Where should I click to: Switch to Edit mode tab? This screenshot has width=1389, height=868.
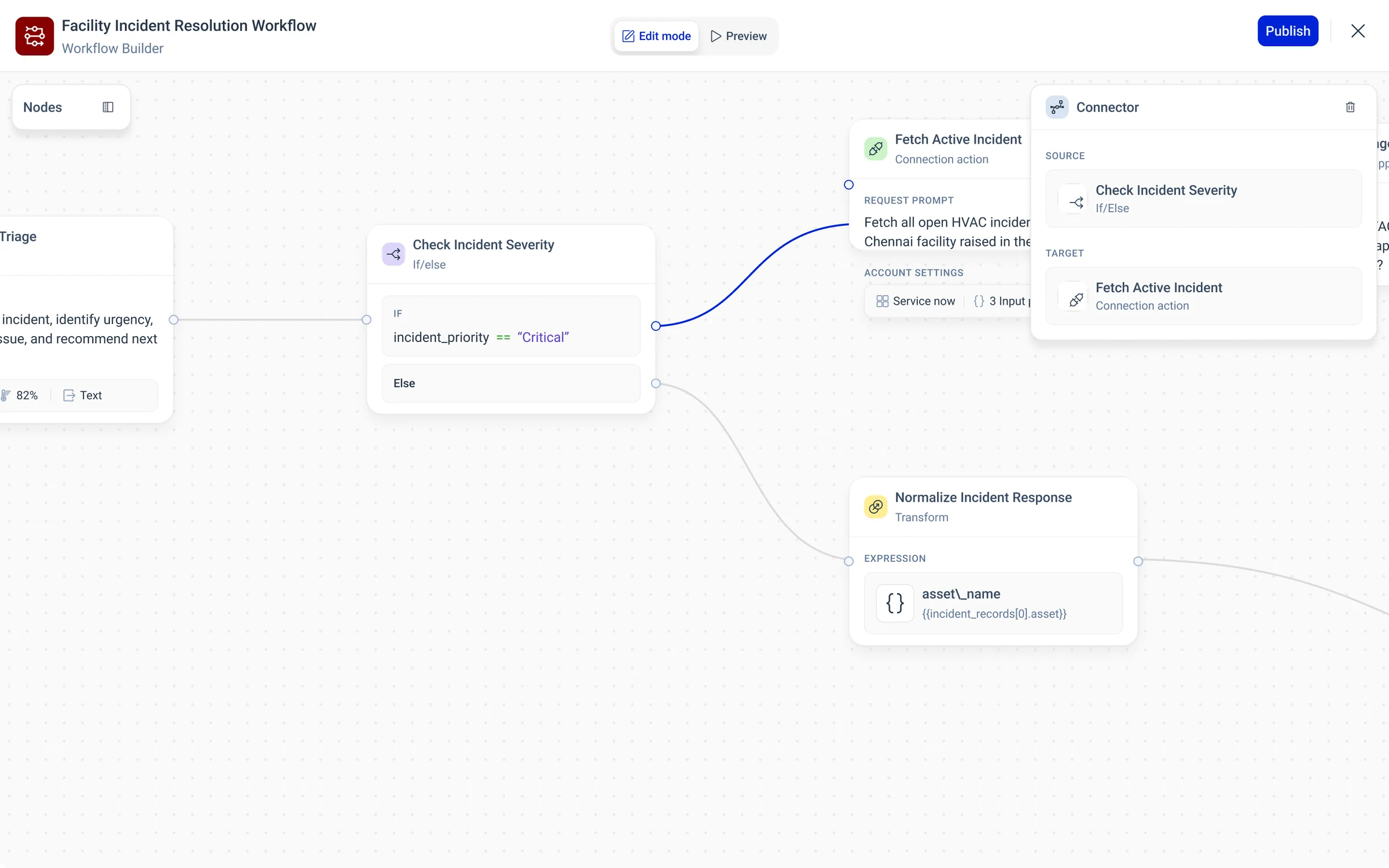(x=656, y=36)
